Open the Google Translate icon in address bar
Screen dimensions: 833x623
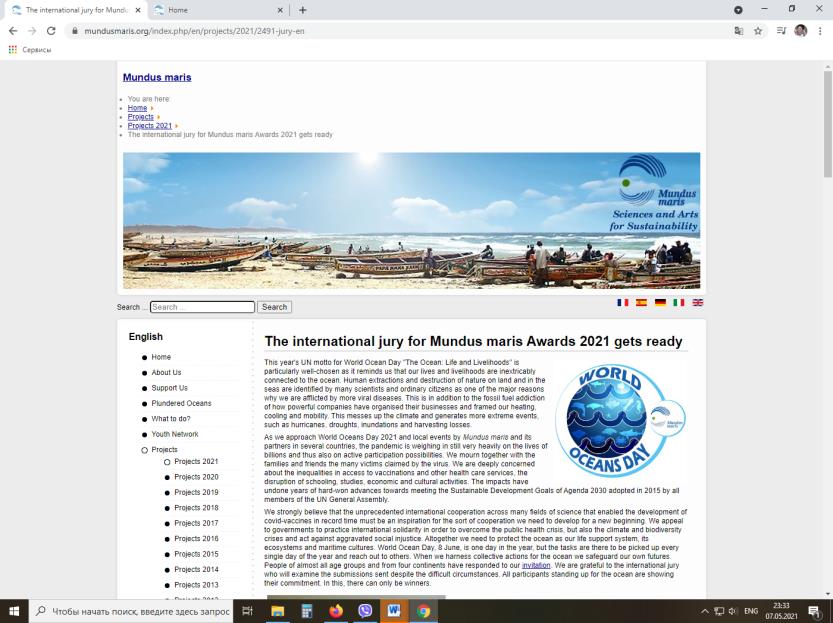click(738, 31)
